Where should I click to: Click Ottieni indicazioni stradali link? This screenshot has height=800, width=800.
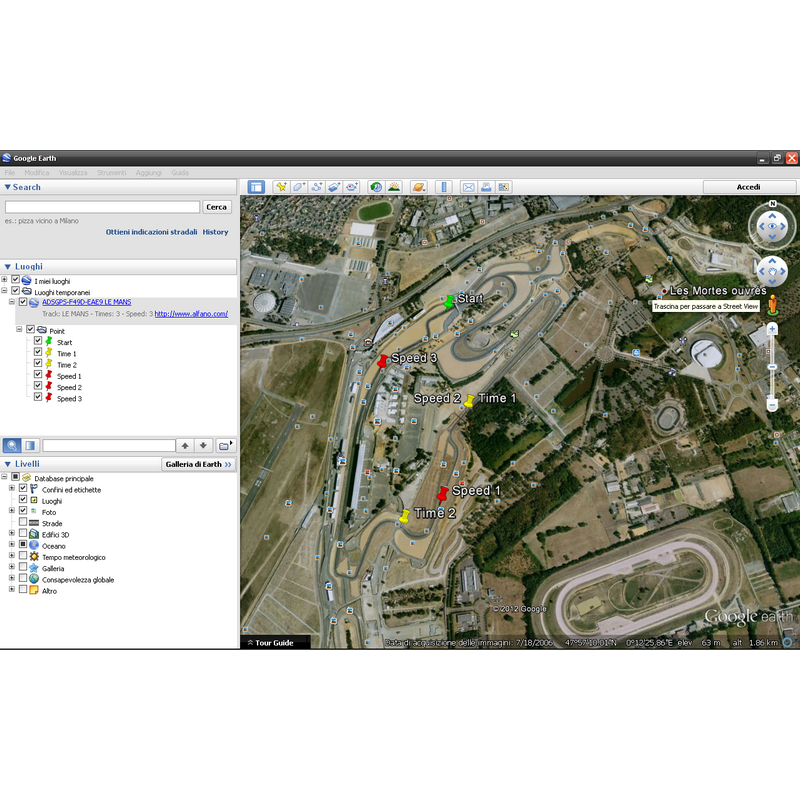(x=152, y=232)
